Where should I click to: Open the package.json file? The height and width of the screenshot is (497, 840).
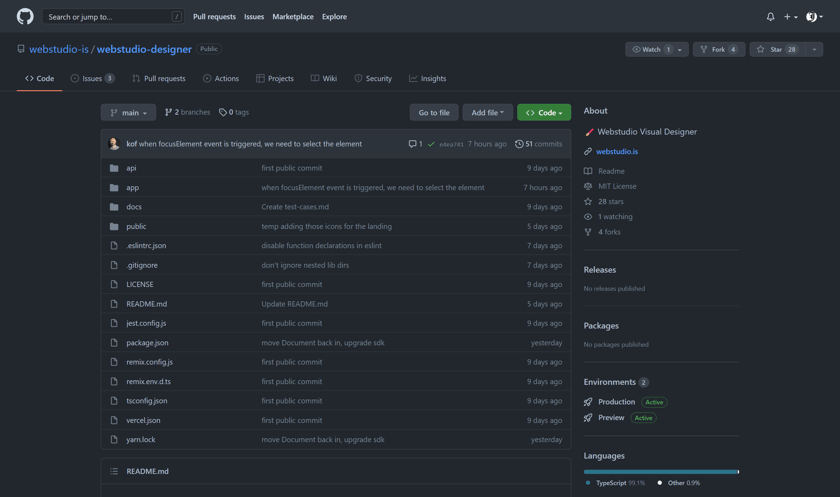(x=147, y=343)
